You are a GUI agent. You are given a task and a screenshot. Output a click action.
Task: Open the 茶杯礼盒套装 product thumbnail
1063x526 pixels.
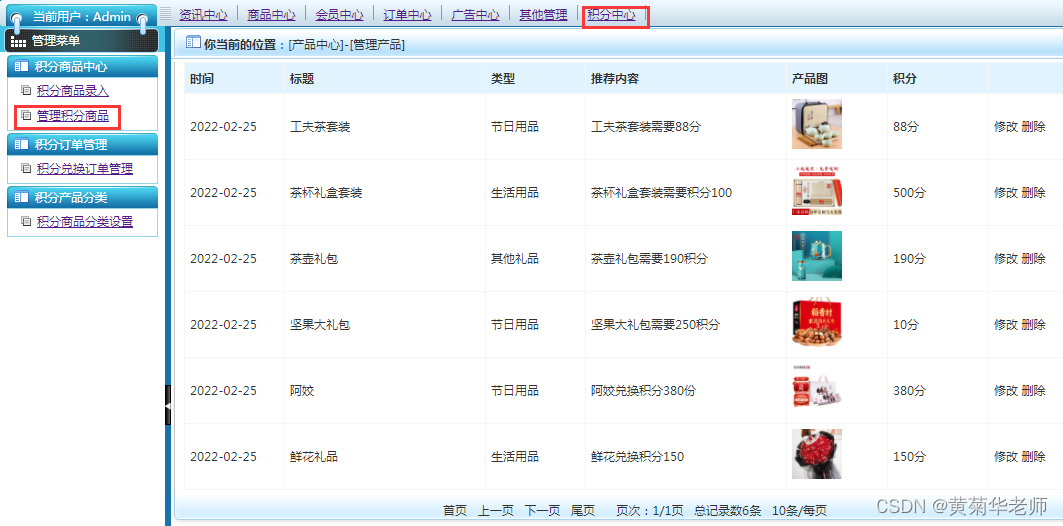[x=817, y=190]
